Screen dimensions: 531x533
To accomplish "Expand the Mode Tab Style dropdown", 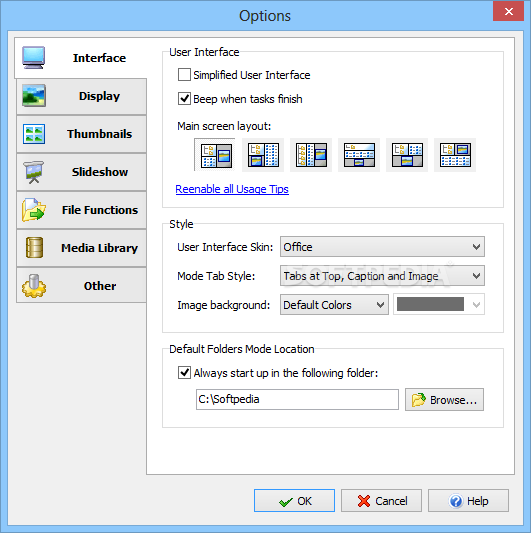I will [382, 276].
